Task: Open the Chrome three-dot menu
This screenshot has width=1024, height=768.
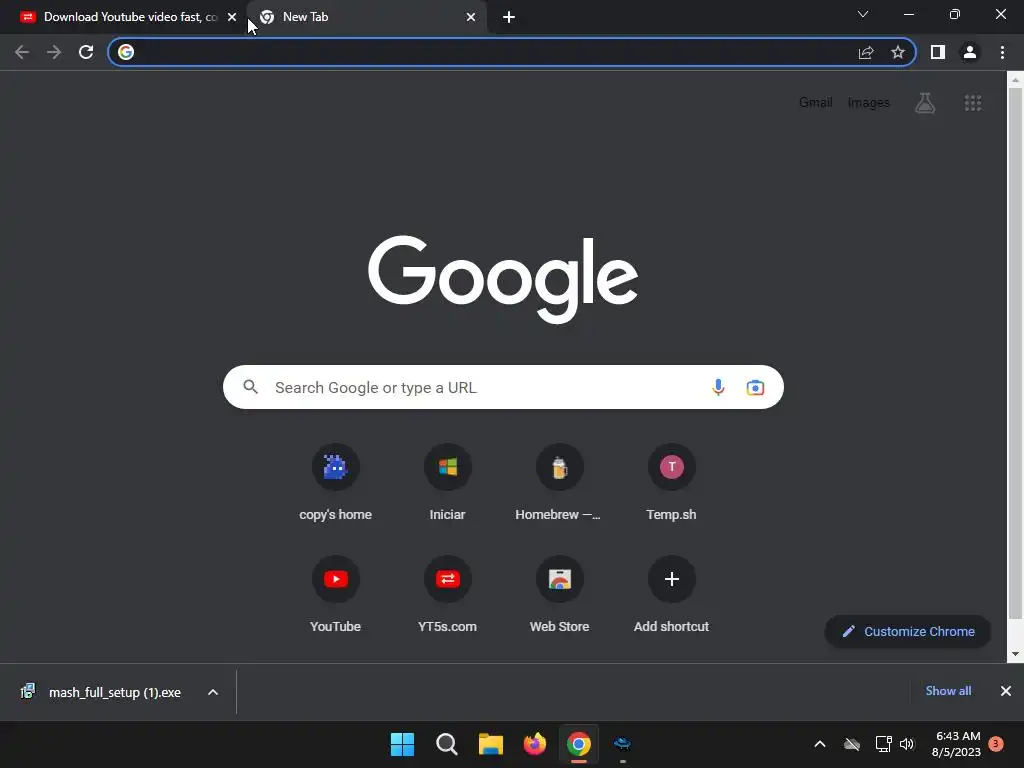Action: (x=1002, y=52)
